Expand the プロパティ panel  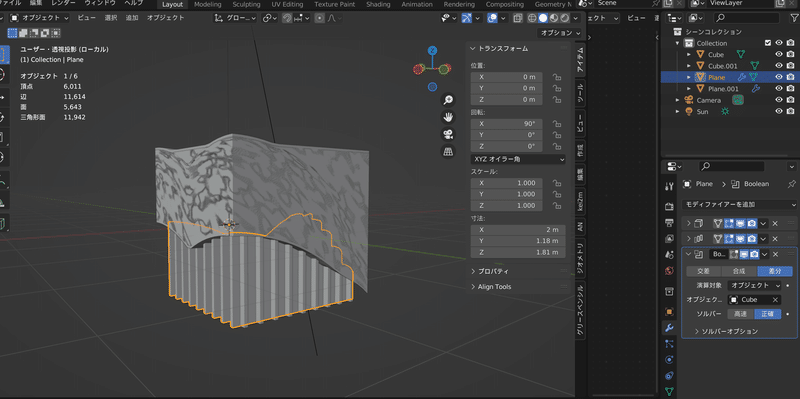tap(473, 271)
